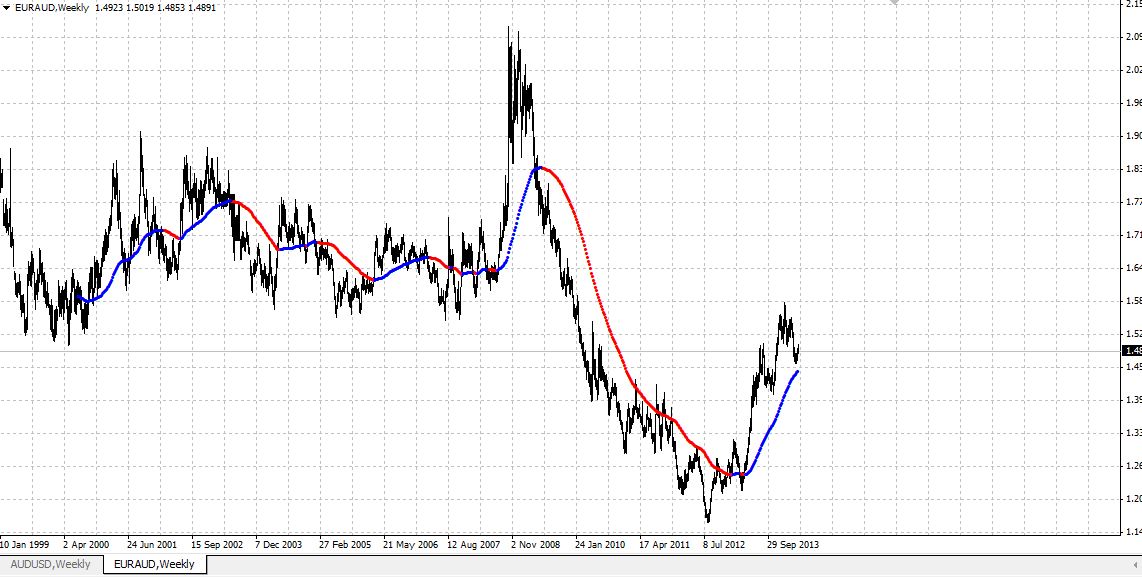1142x577 pixels.
Task: Click the small arrow before EURAUD,Weekly title
Action: click(x=6, y=8)
